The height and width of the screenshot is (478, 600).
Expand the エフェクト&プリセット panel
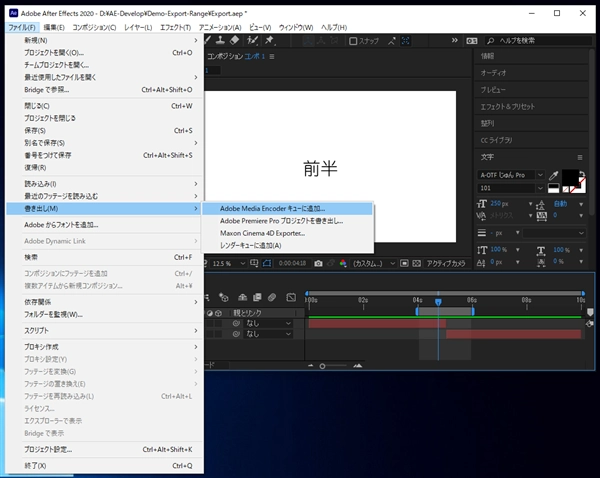coord(531,107)
